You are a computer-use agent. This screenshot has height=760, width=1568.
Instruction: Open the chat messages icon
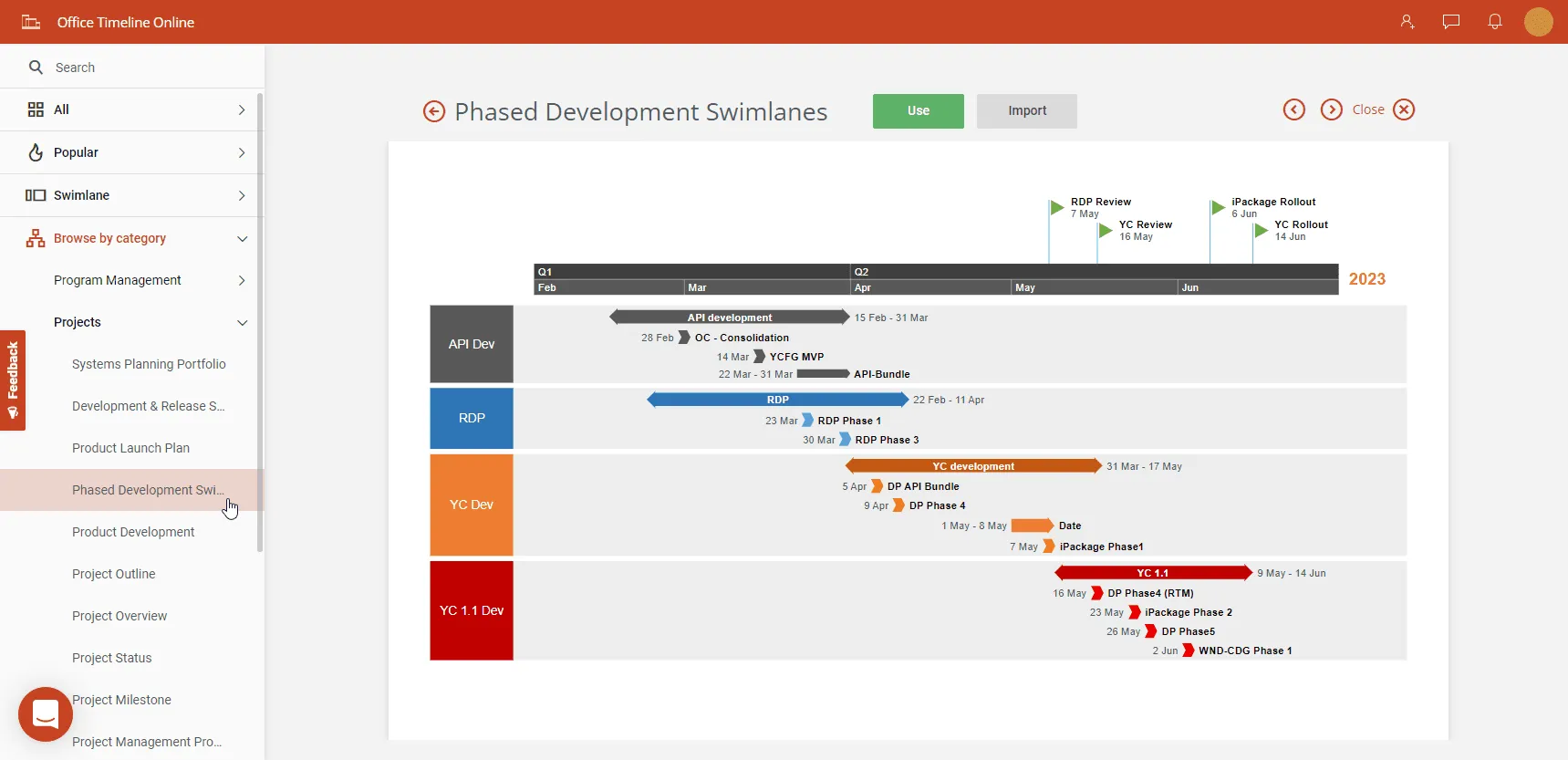click(x=1450, y=22)
